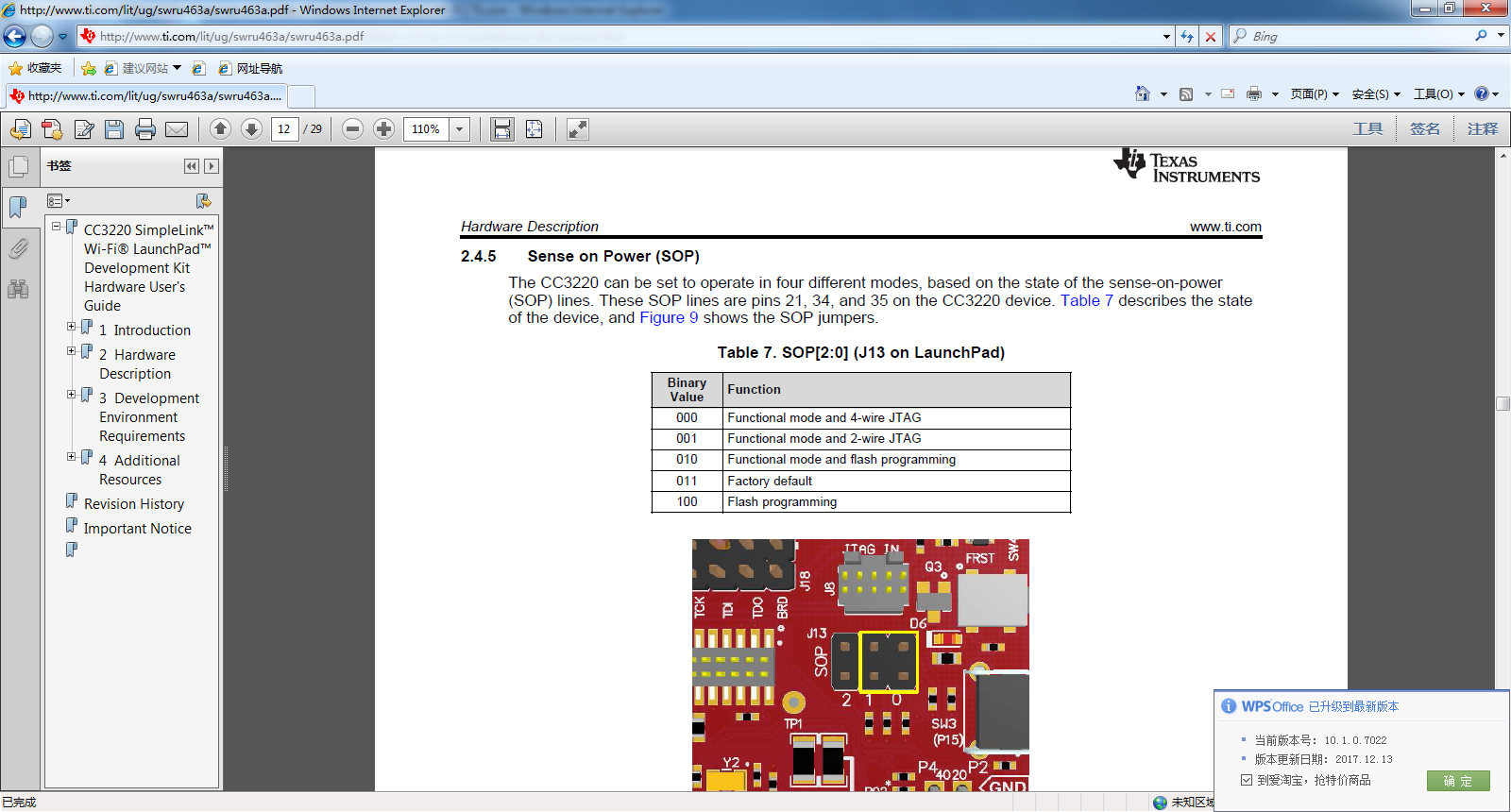Click the fit one full page icon
Screen dimensions: 1511x812
pyautogui.click(x=534, y=129)
